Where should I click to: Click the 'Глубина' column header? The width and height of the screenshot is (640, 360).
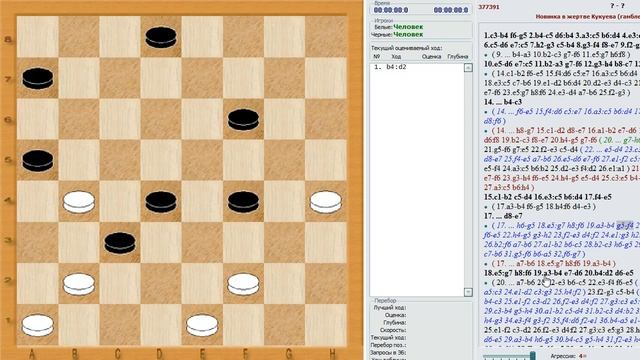pos(458,57)
